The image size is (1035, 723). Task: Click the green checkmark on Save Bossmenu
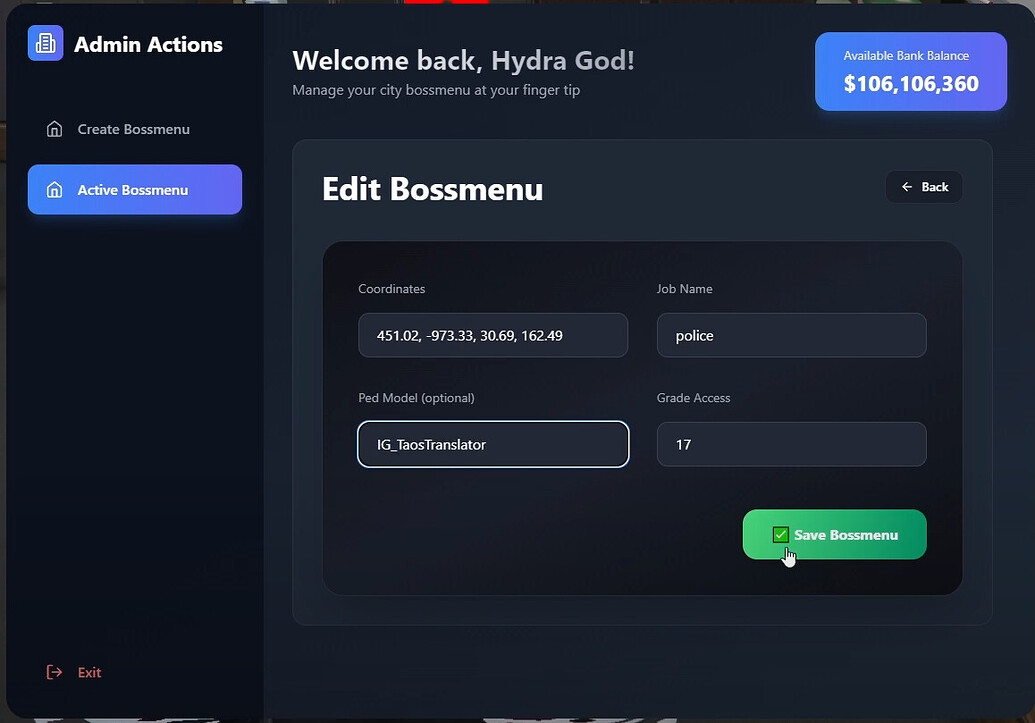780,534
